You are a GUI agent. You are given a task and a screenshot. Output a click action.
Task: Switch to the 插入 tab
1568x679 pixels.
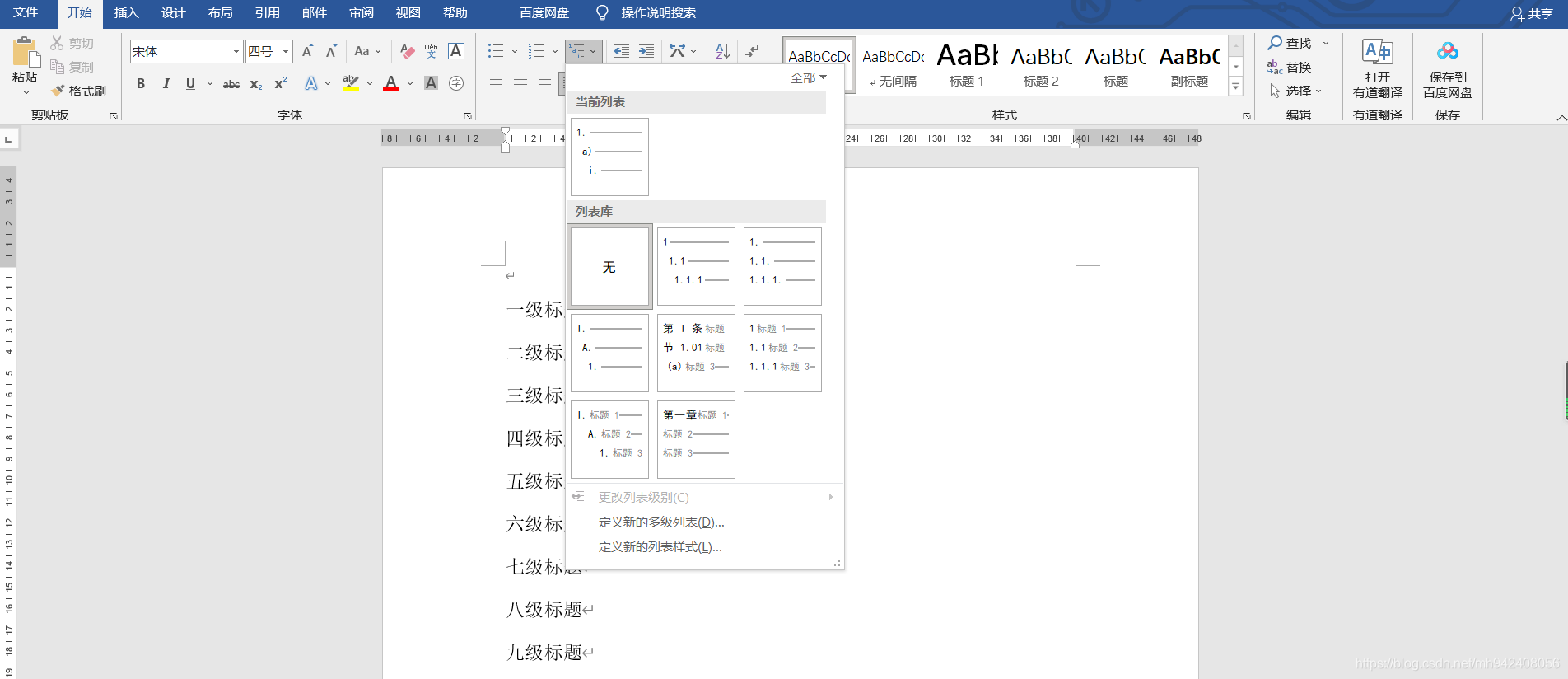(126, 13)
